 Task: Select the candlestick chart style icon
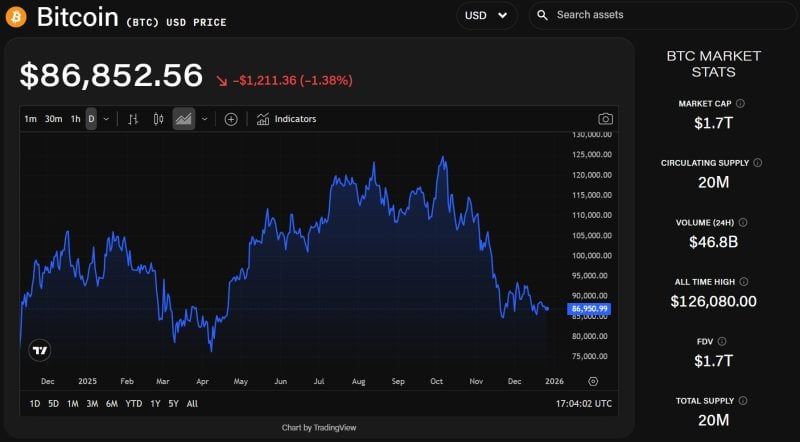(x=158, y=119)
